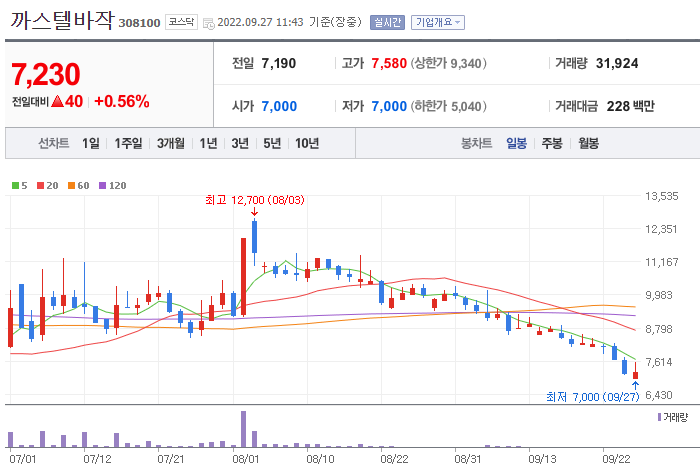700x469 pixels.
Task: Switch to 주봉 weekly candle chart
Action: point(552,143)
